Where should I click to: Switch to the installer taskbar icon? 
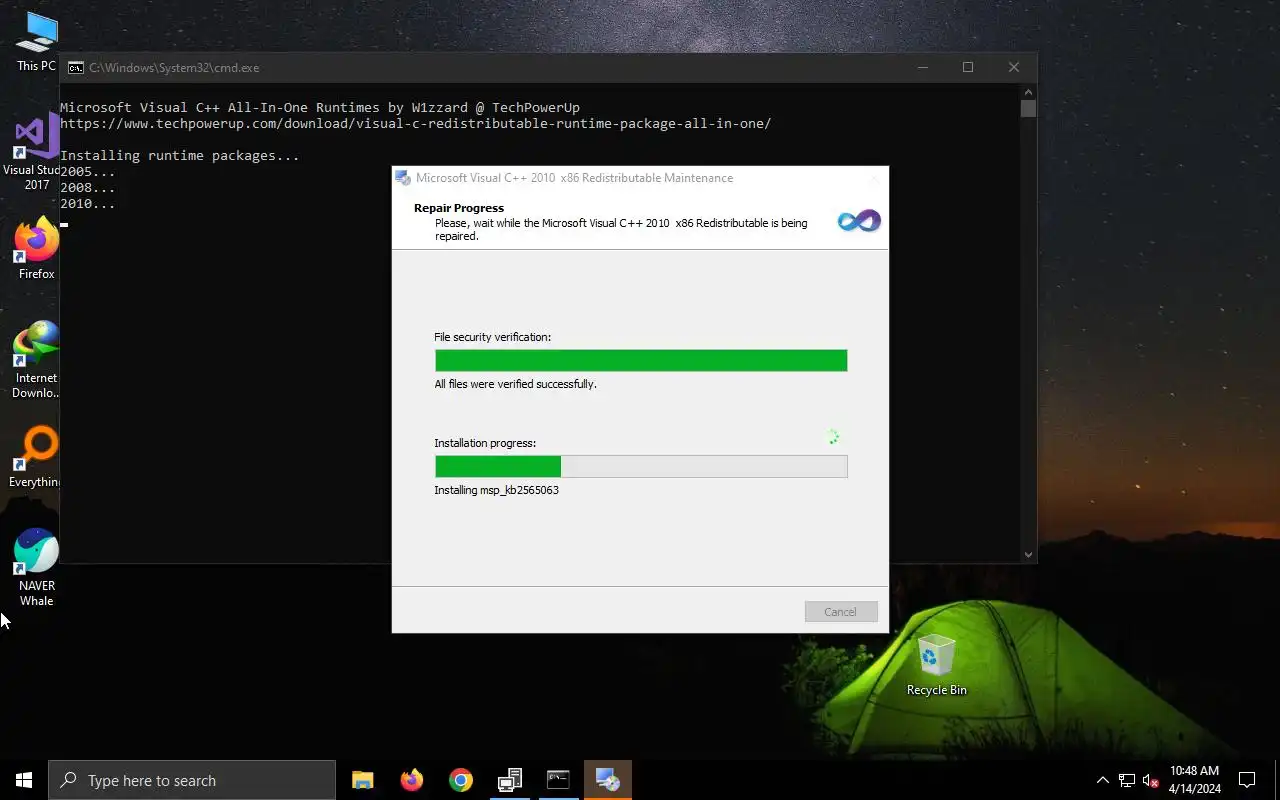[x=607, y=780]
